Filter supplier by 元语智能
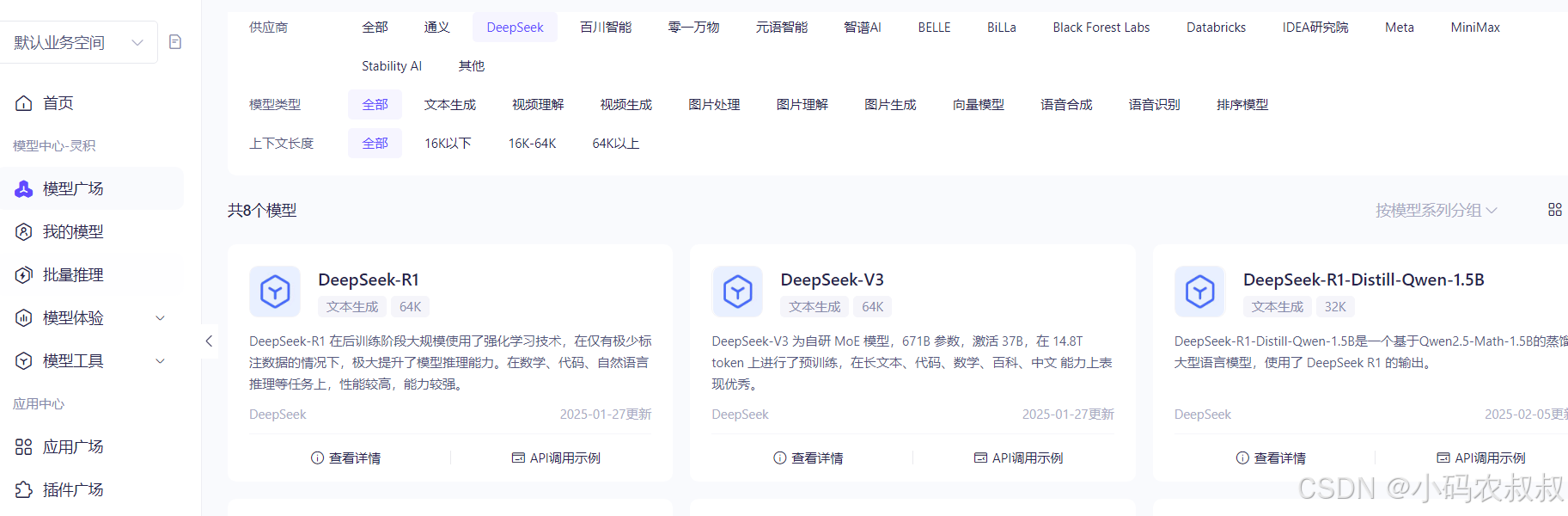The image size is (1568, 516). [782, 28]
